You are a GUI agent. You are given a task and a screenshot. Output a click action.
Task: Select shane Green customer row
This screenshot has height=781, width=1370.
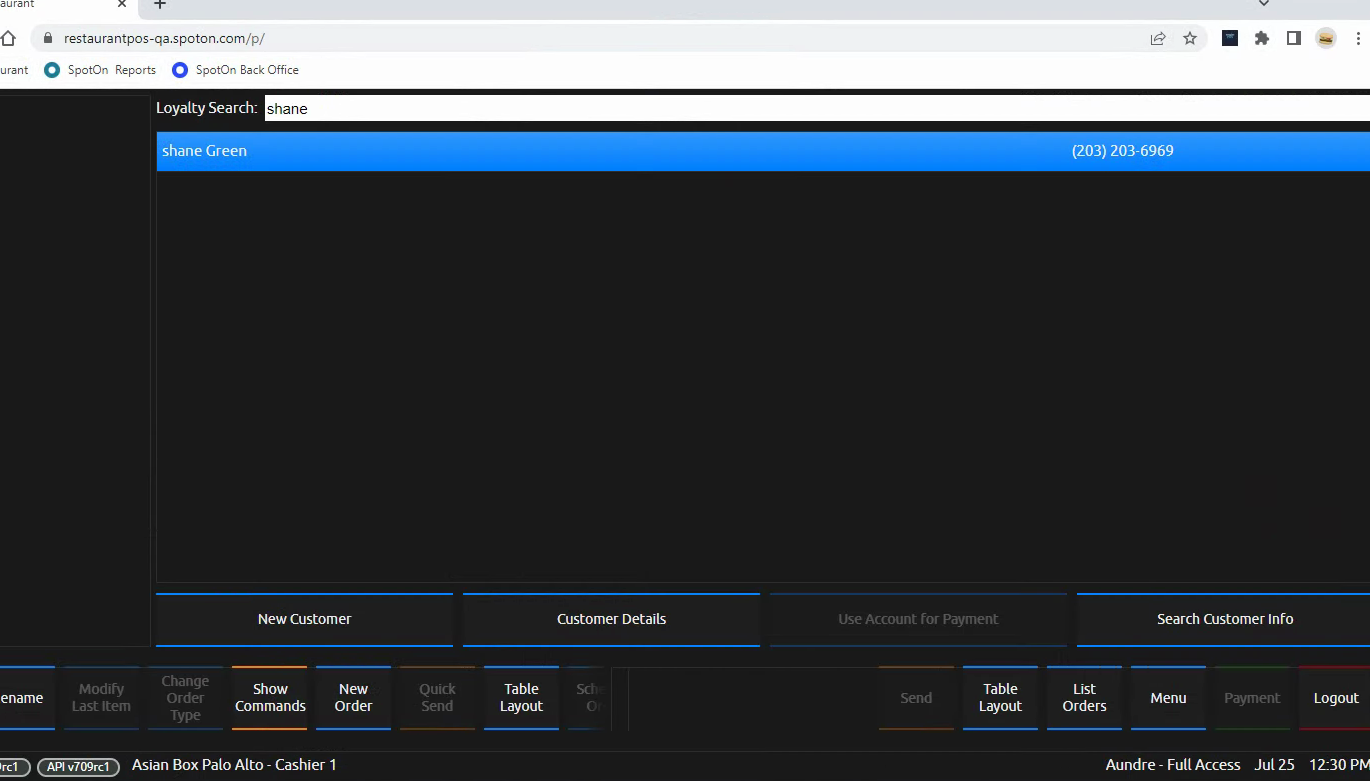point(763,151)
